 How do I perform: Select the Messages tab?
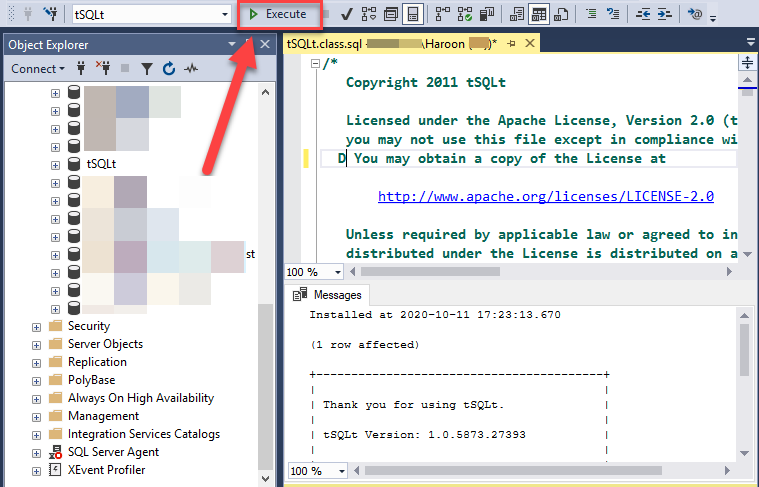[x=328, y=294]
